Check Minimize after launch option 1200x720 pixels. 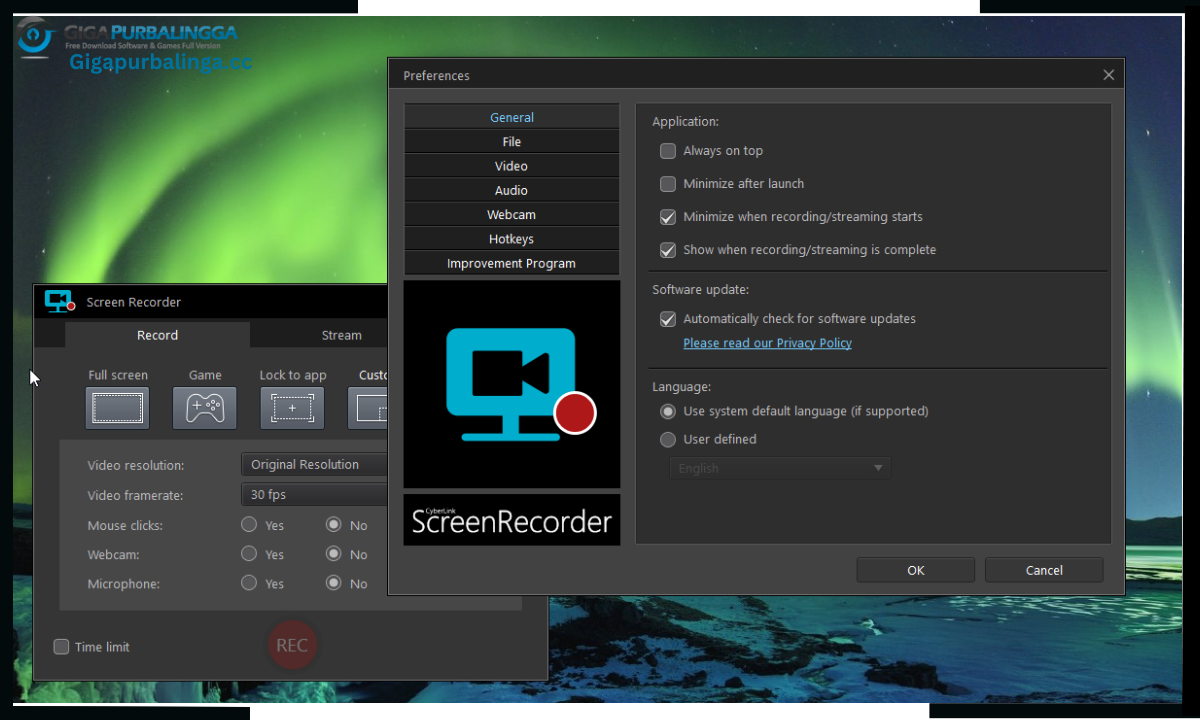(x=668, y=184)
